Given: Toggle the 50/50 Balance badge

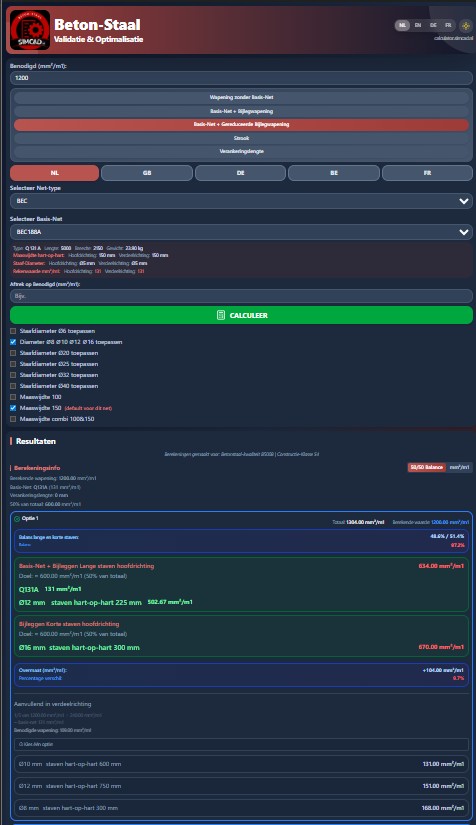Looking at the screenshot, I should coord(427,467).
